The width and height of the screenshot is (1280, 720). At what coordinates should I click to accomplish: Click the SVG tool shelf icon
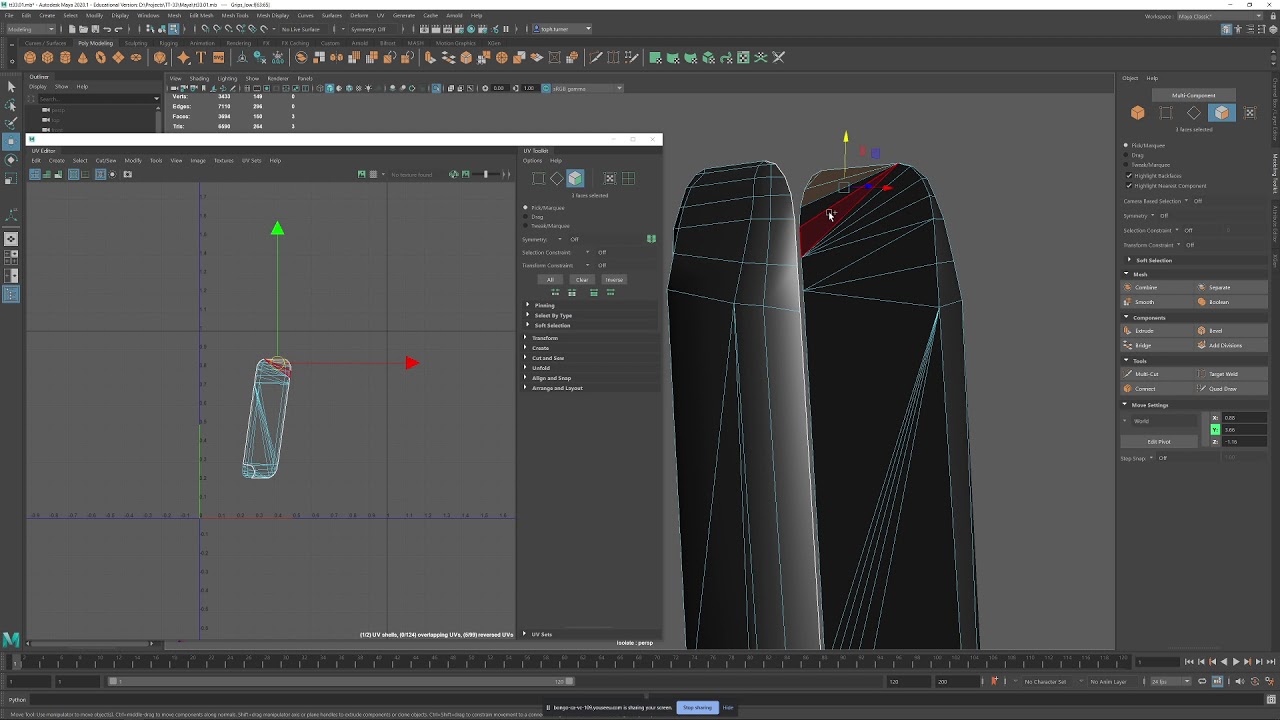[218, 57]
